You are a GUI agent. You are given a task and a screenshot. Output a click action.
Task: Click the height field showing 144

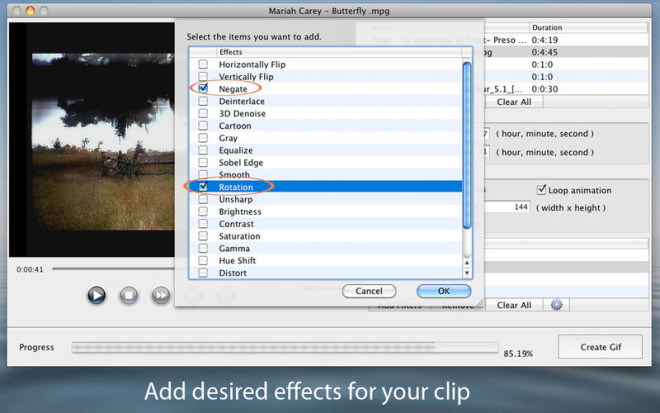(508, 207)
